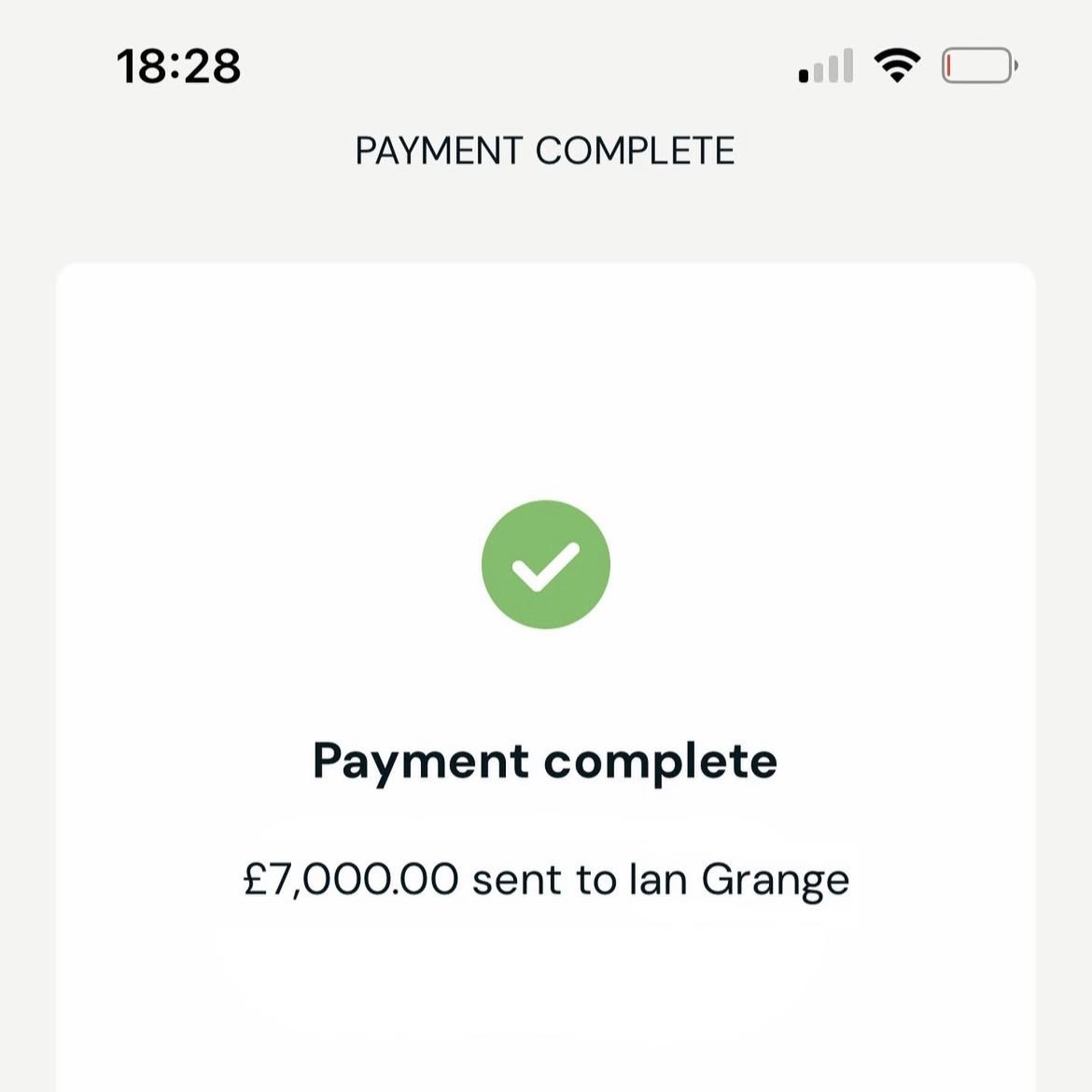Tap the green checkmark success icon
Image resolution: width=1092 pixels, height=1092 pixels.
click(546, 565)
